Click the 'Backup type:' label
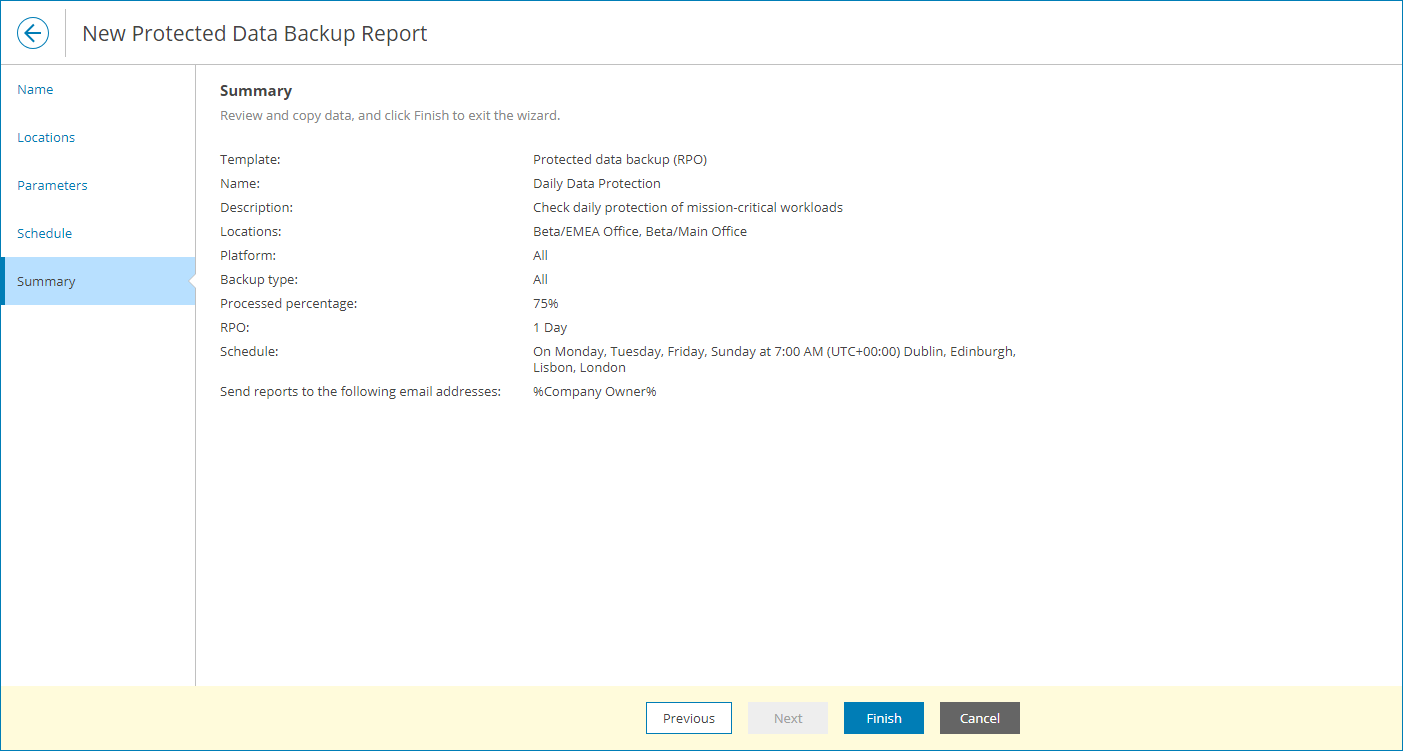This screenshot has height=751, width=1403. click(259, 279)
